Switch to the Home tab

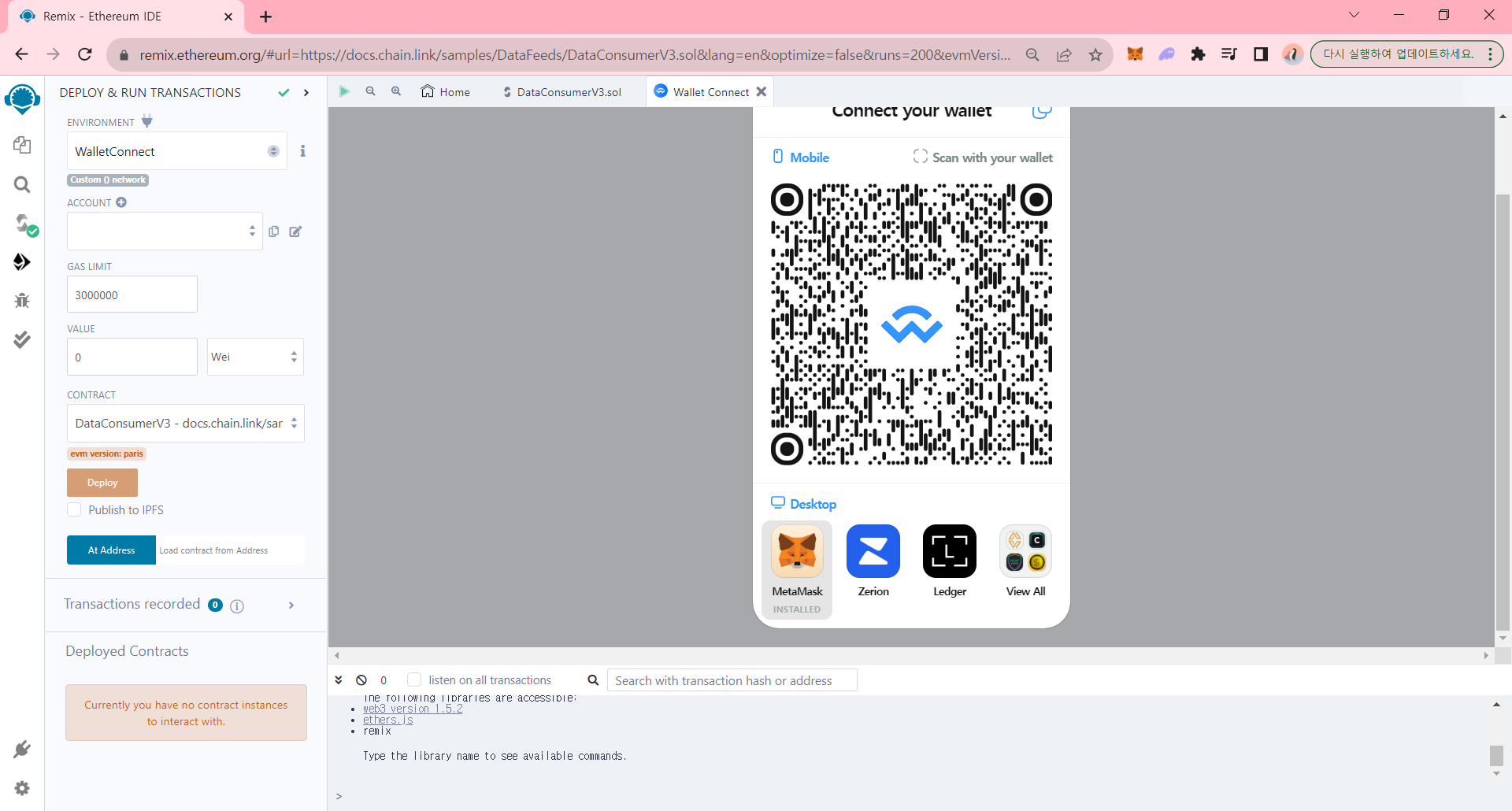[446, 92]
